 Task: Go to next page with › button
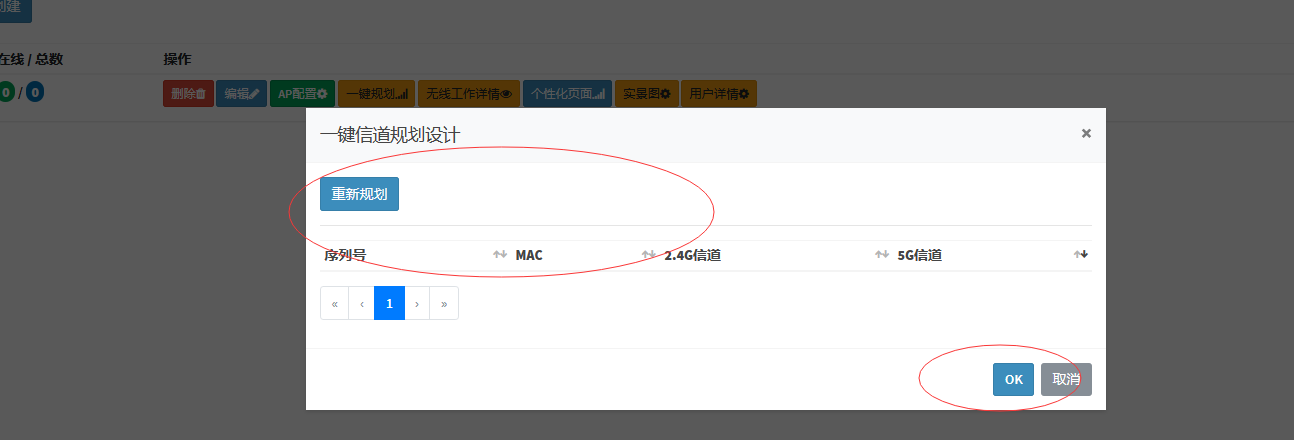click(417, 303)
